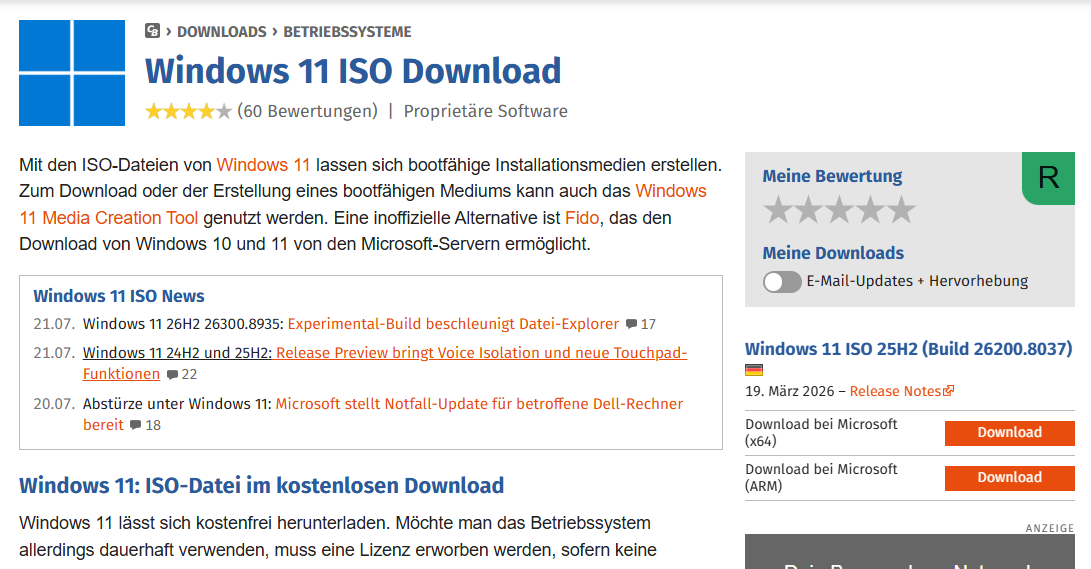Open Notfall-Update für Dell-Rechner article

[x=479, y=404]
